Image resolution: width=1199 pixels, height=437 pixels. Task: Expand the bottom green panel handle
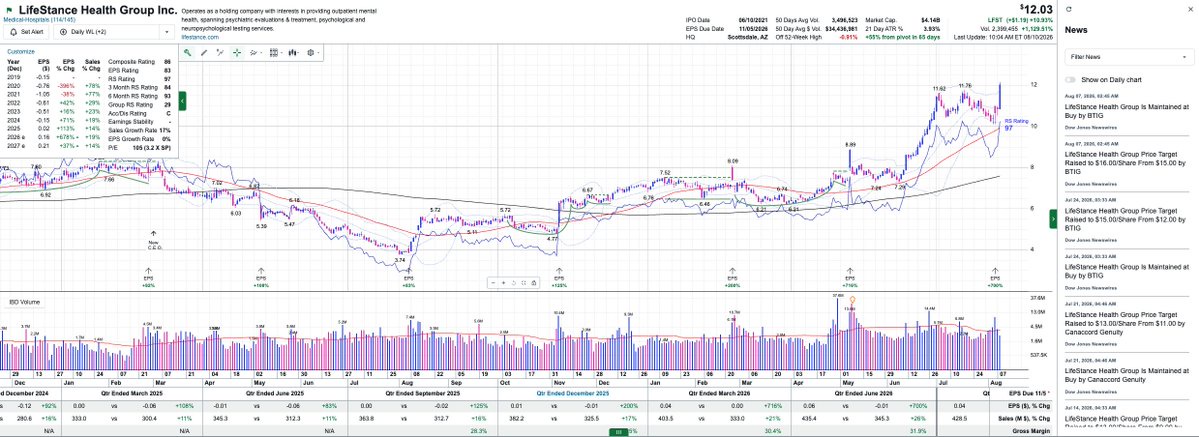(x=618, y=432)
